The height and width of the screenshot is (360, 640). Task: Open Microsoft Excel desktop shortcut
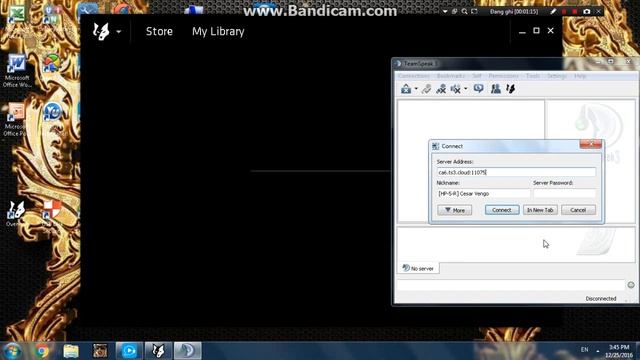coord(17,14)
